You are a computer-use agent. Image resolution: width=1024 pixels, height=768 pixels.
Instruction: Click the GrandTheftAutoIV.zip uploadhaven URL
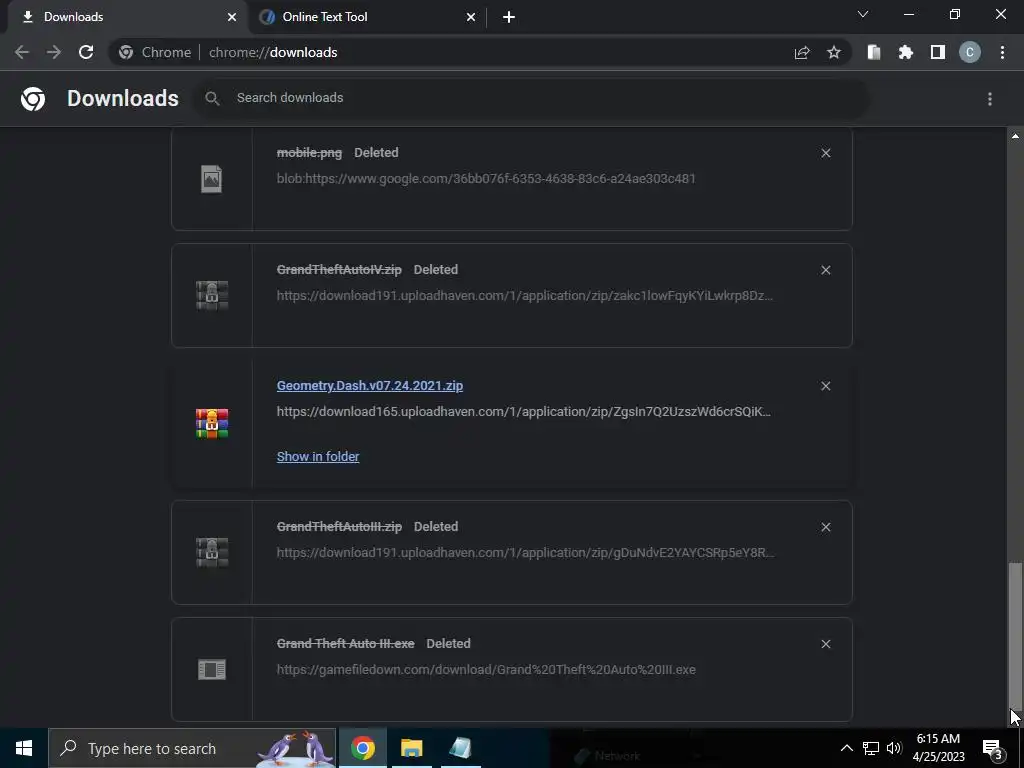tap(524, 295)
